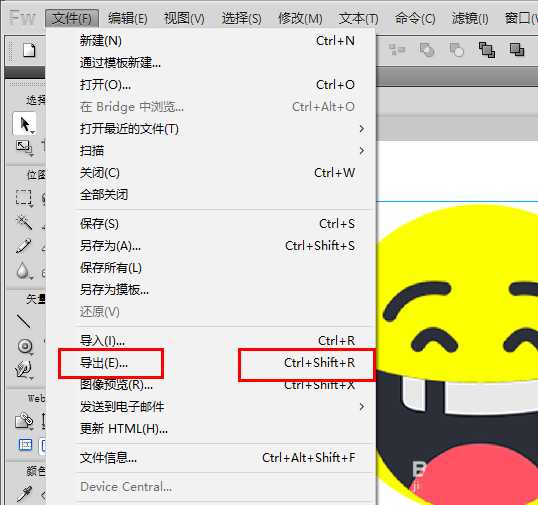Select the Freeform tool
The width and height of the screenshot is (538, 505).
[24, 370]
